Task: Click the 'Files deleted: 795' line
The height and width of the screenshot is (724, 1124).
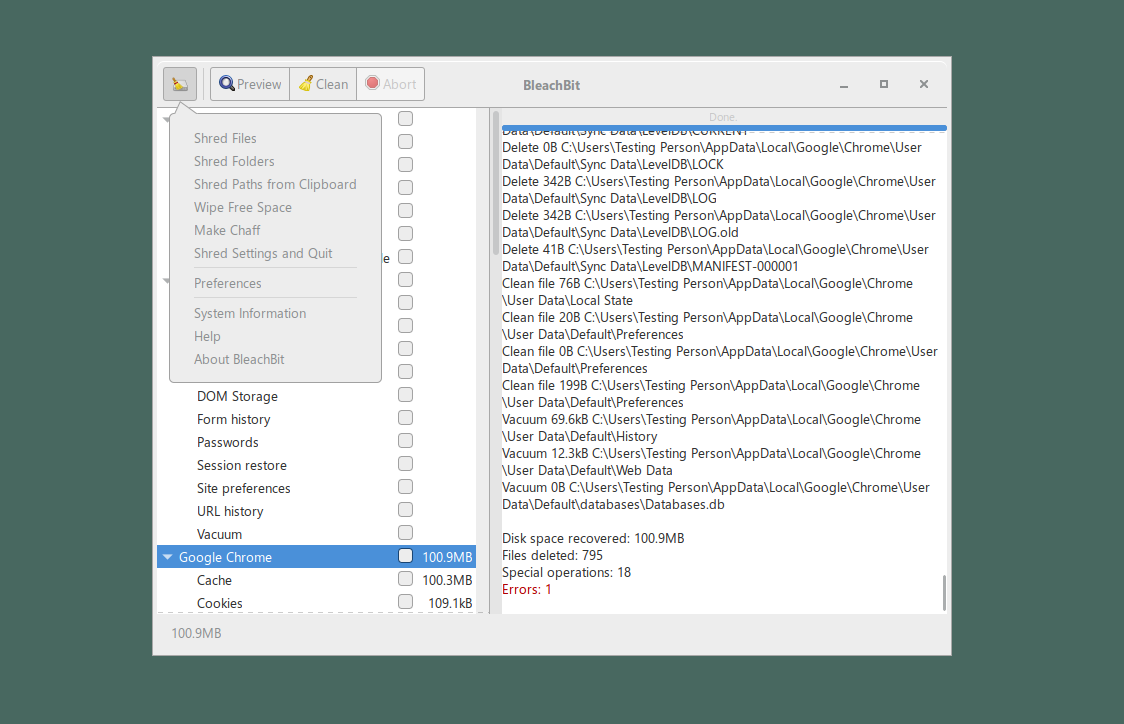Action: coord(552,556)
